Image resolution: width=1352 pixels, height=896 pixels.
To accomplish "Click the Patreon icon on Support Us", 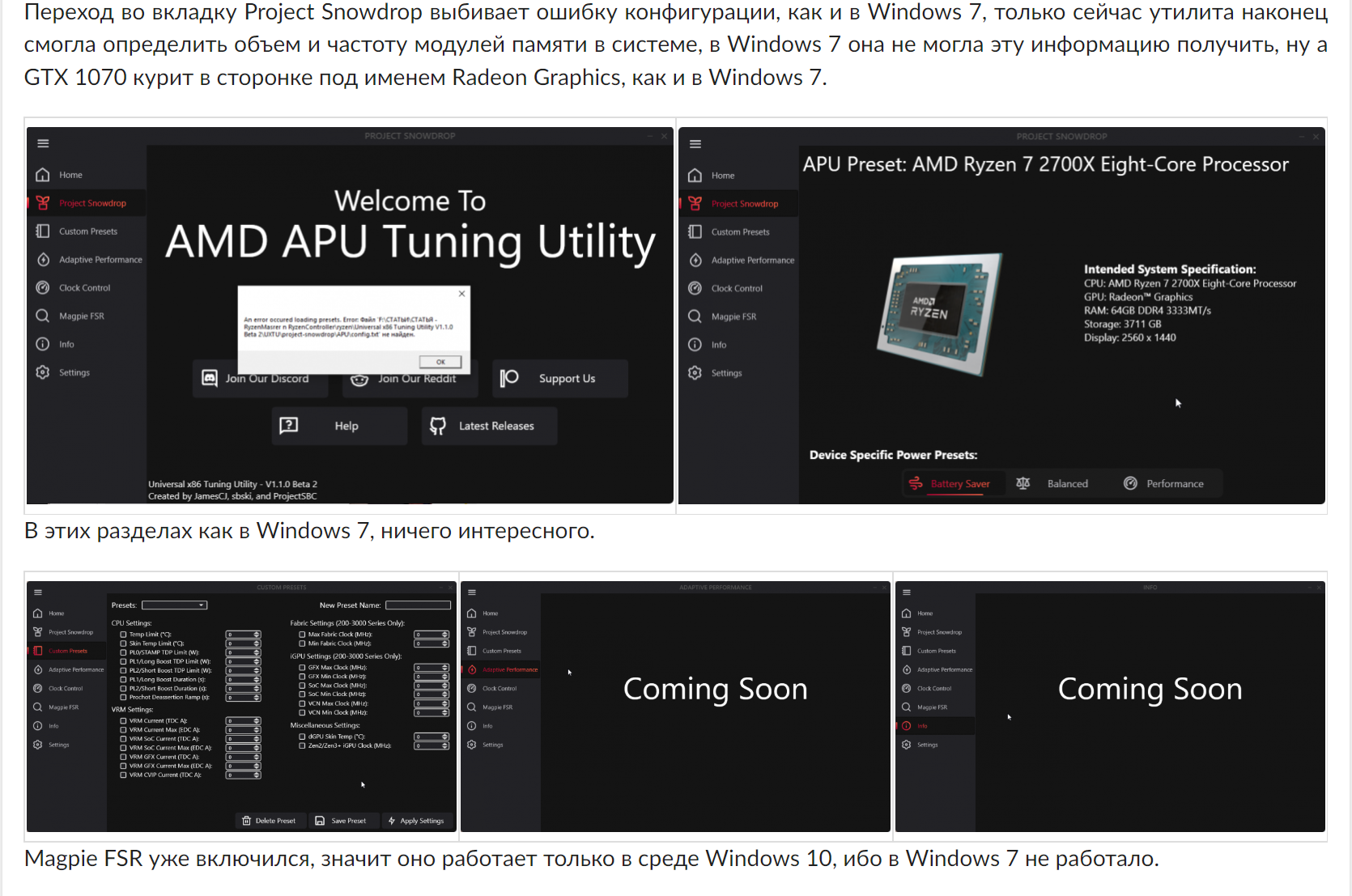I will coord(509,378).
